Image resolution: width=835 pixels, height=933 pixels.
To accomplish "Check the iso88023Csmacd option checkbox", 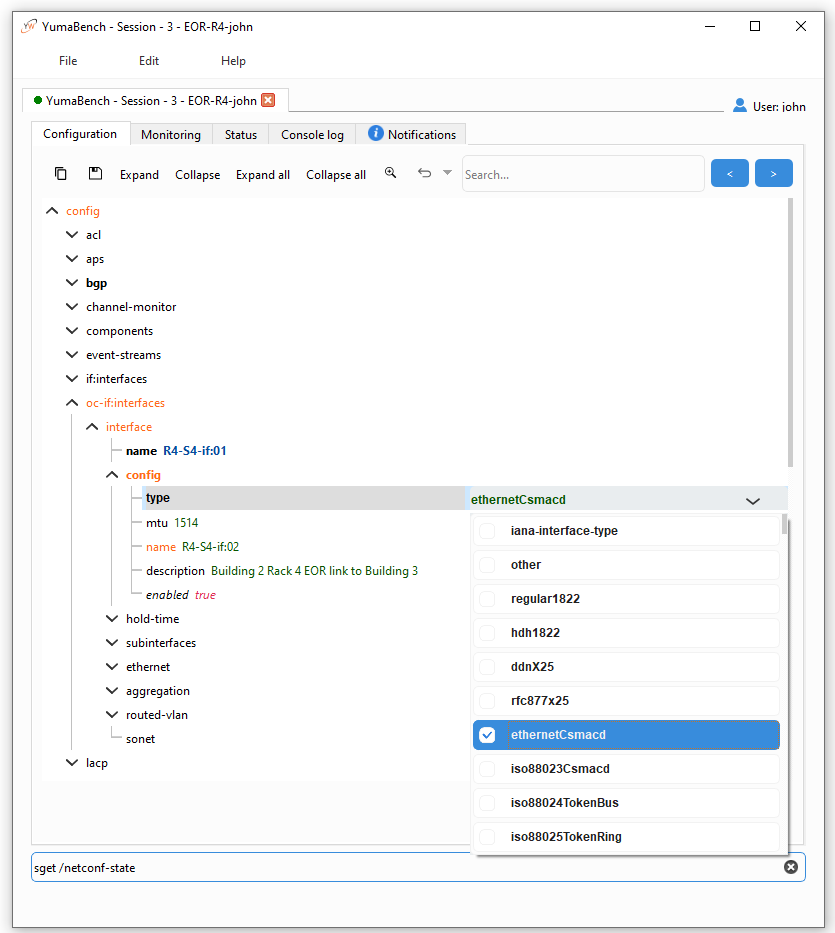I will [x=487, y=769].
